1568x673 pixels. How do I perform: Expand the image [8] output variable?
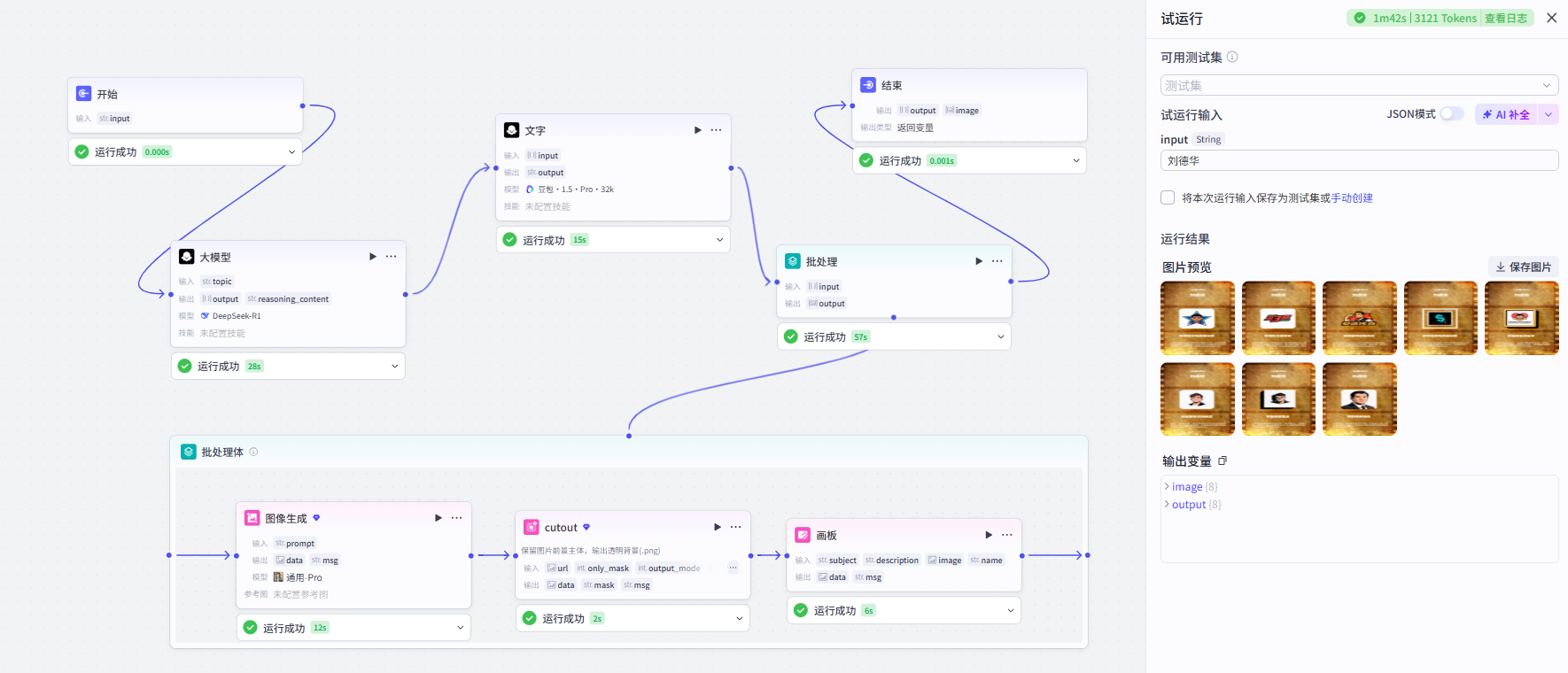click(1190, 487)
